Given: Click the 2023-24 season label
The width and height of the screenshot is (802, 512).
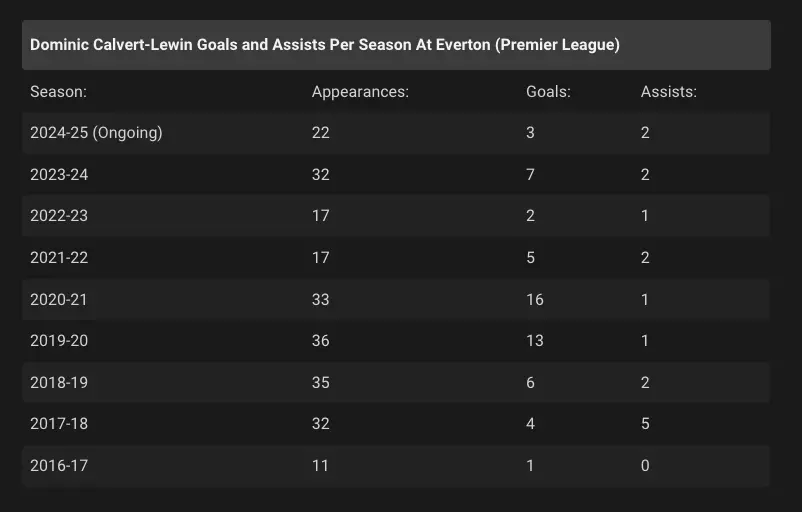Looking at the screenshot, I should point(59,175).
